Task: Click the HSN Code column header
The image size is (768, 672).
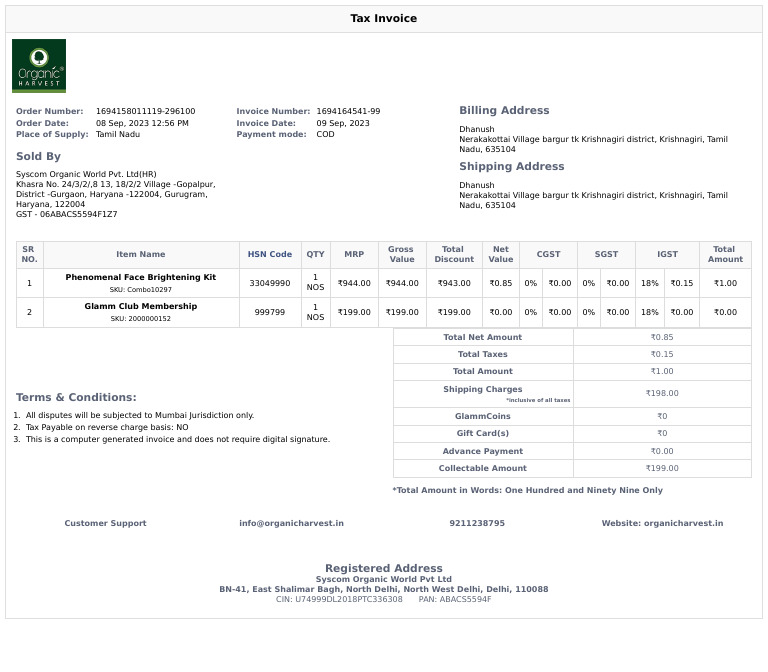Action: click(x=269, y=254)
